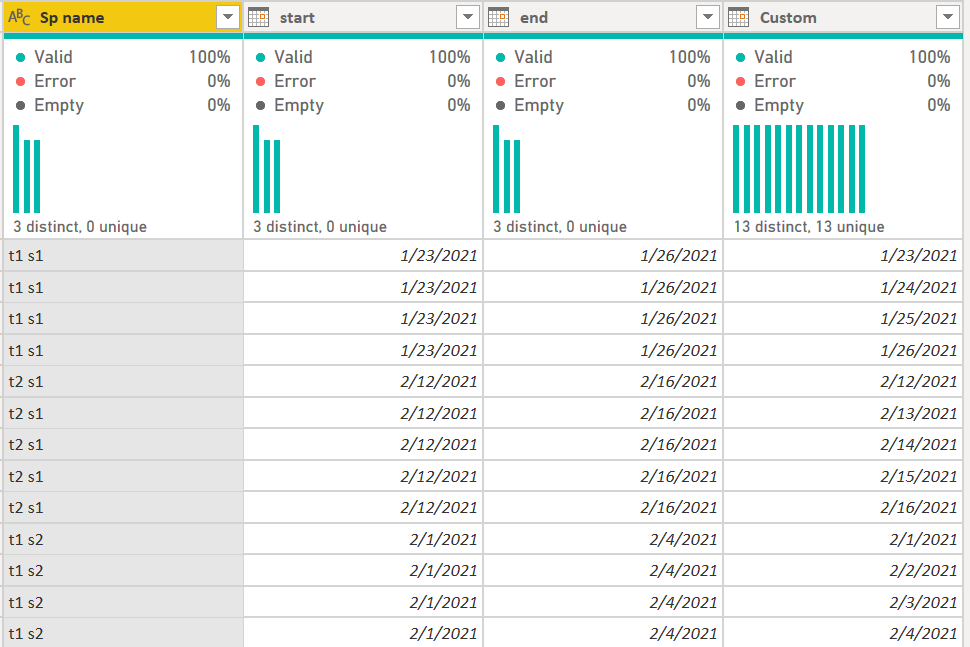970x647 pixels.
Task: Open the start column filter dropdown
Action: (468, 17)
